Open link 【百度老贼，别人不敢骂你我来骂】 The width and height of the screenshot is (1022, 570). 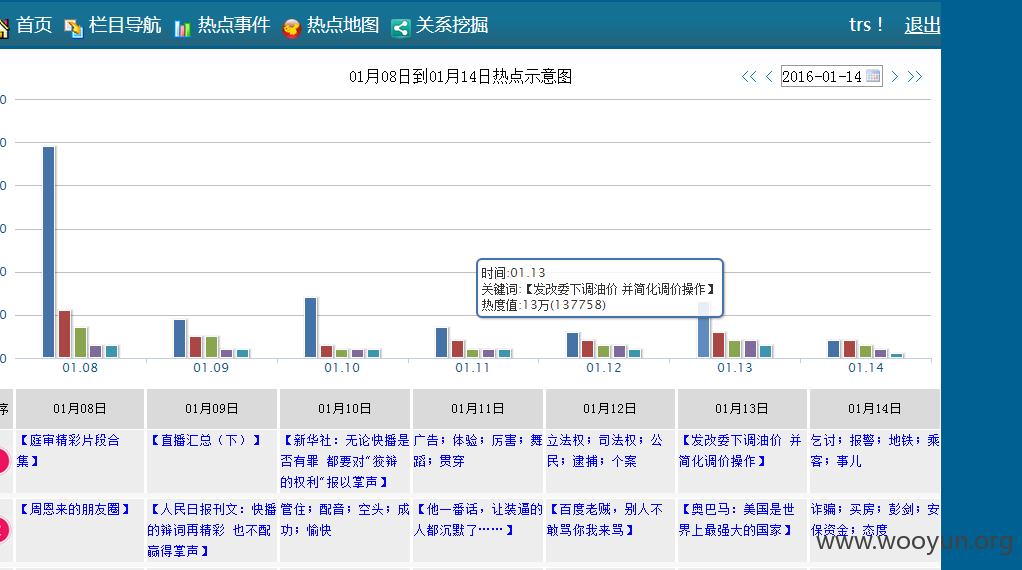pos(605,520)
